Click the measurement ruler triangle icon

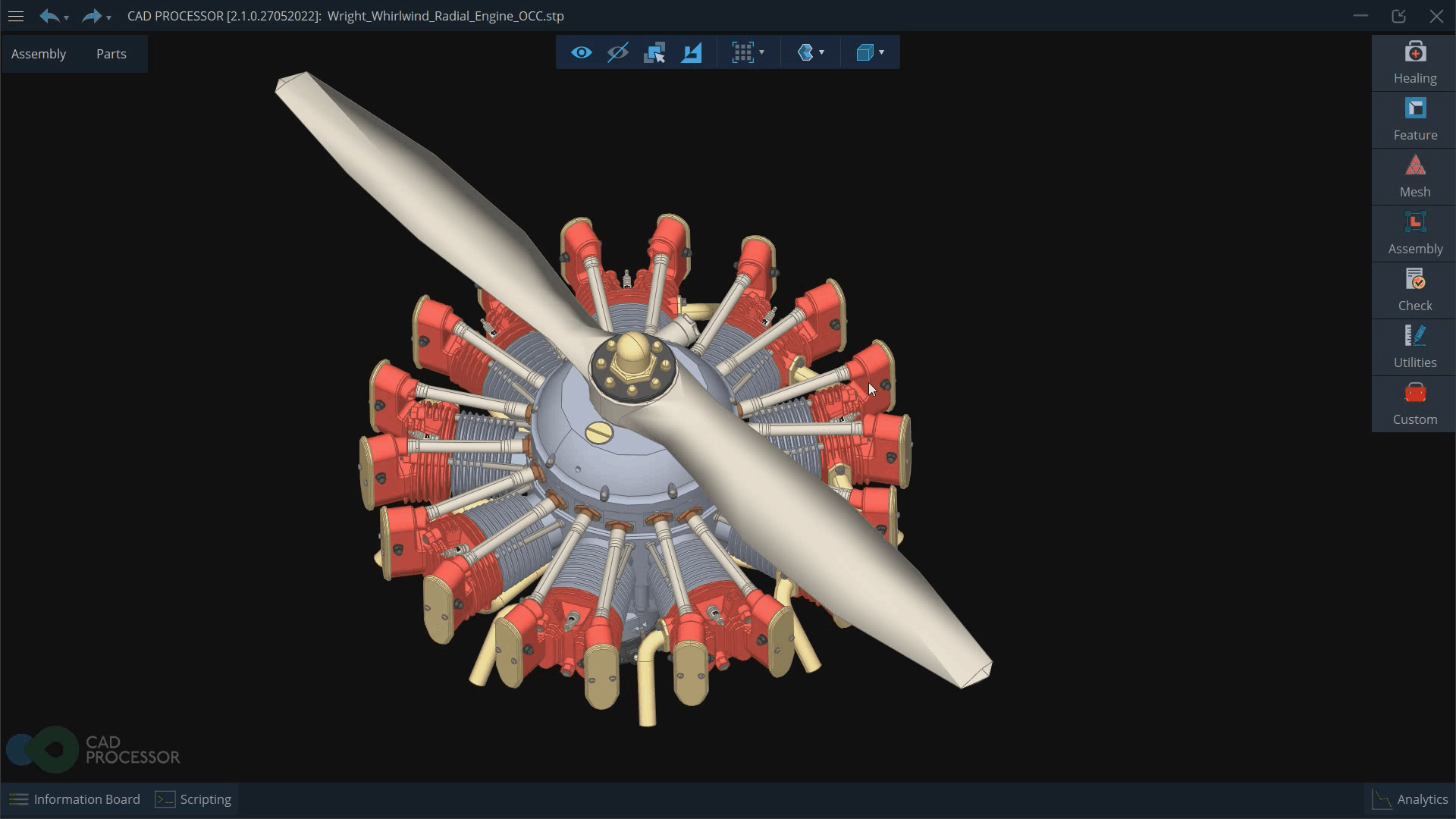pyautogui.click(x=692, y=52)
